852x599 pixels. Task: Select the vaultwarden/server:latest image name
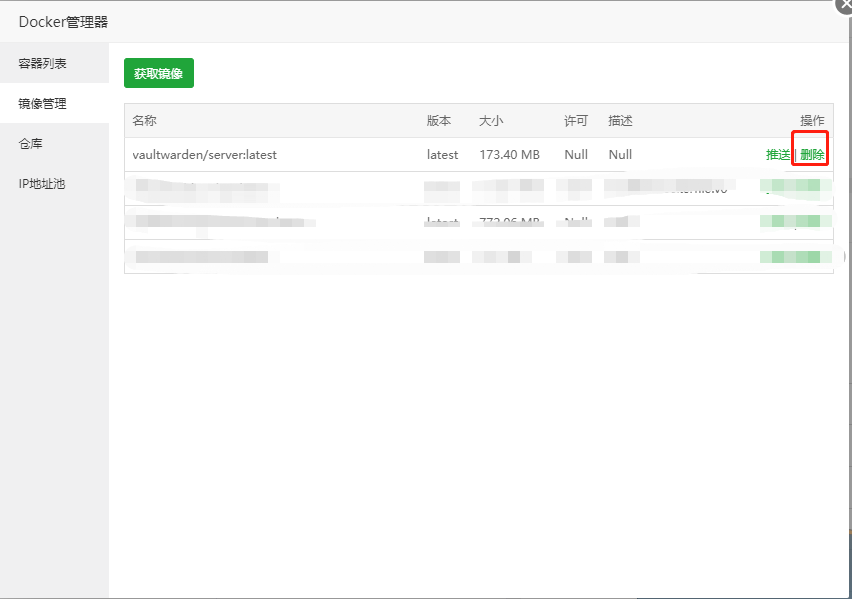click(204, 155)
